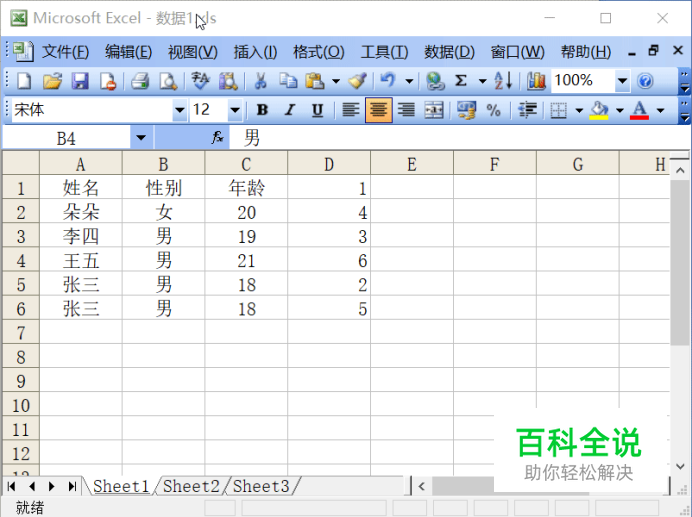Image resolution: width=692 pixels, height=517 pixels.
Task: Apply the yellow fill color
Action: [x=599, y=110]
